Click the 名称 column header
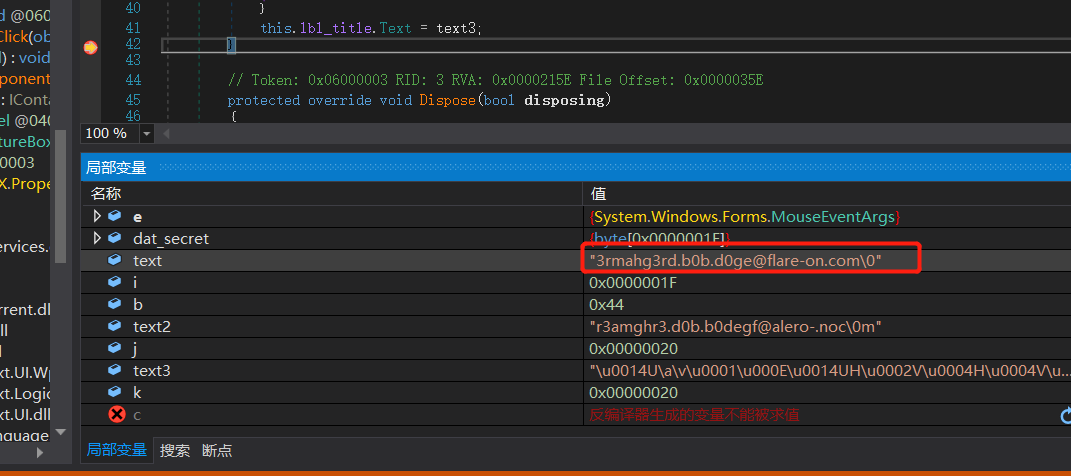This screenshot has width=1071, height=476. [x=106, y=194]
